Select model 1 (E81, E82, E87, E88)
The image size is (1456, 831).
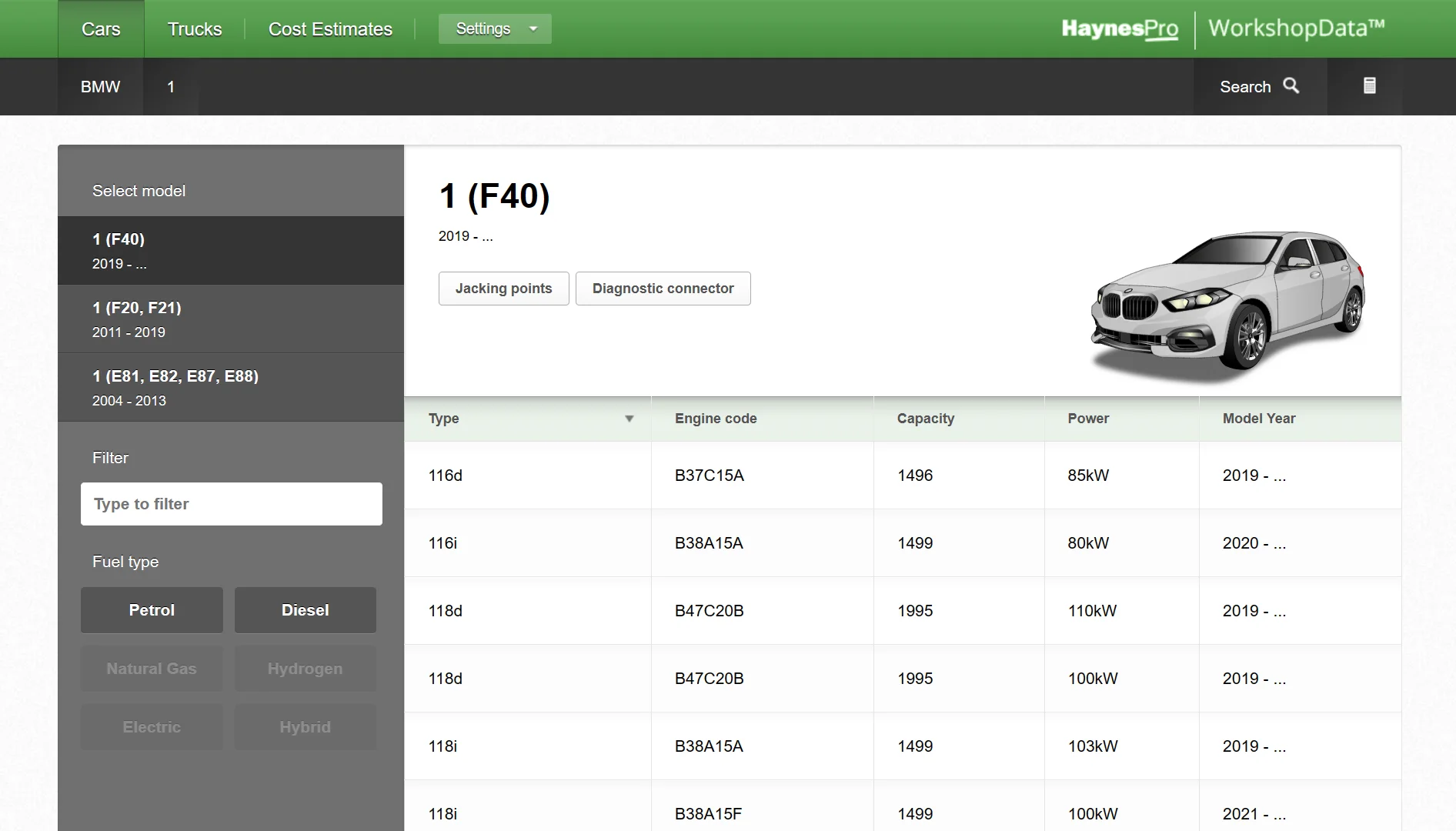coord(231,388)
